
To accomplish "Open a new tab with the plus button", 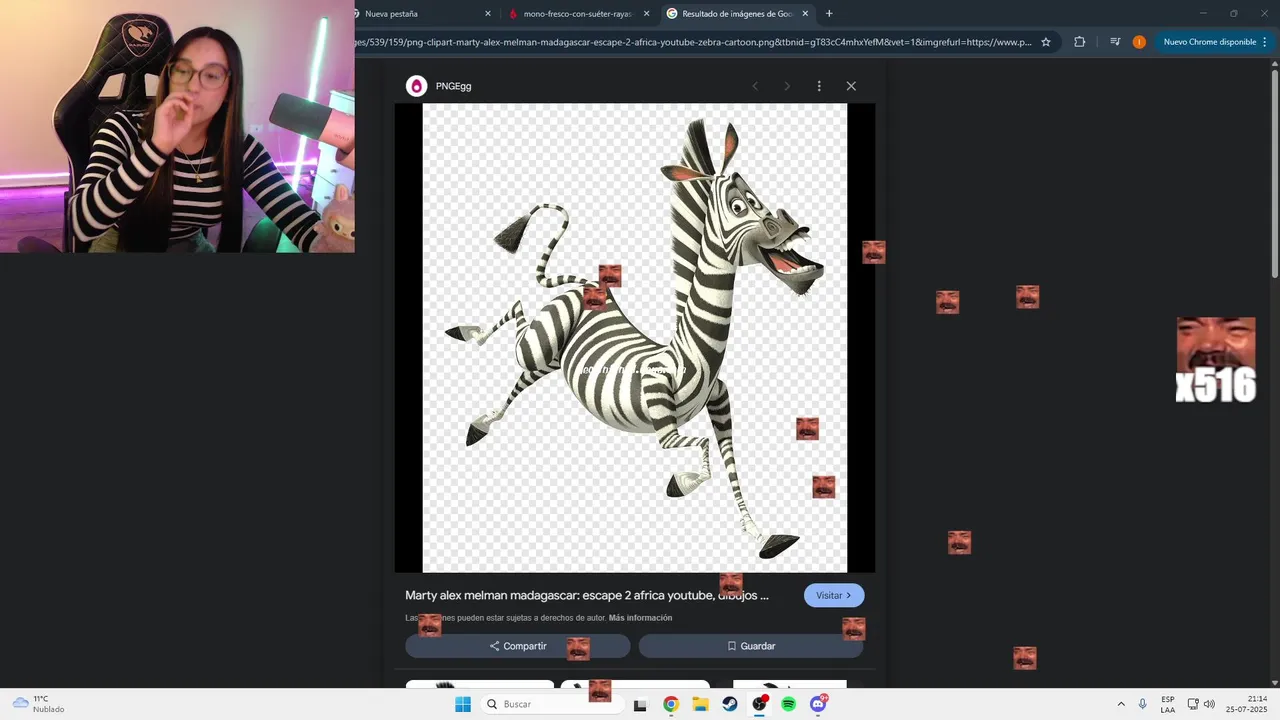I will coord(829,14).
